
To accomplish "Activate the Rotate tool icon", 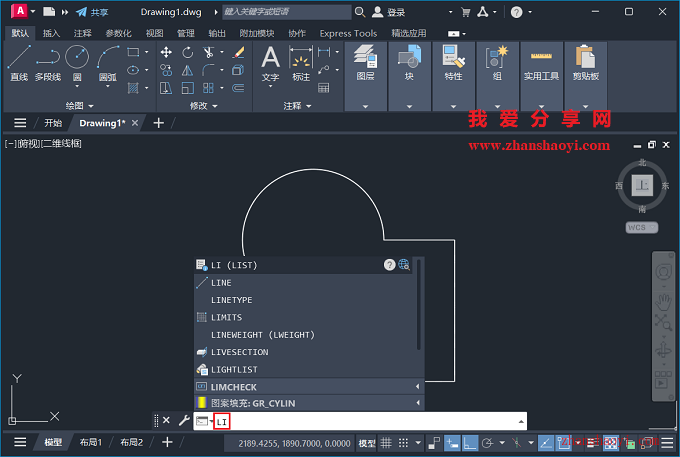I will pos(187,52).
